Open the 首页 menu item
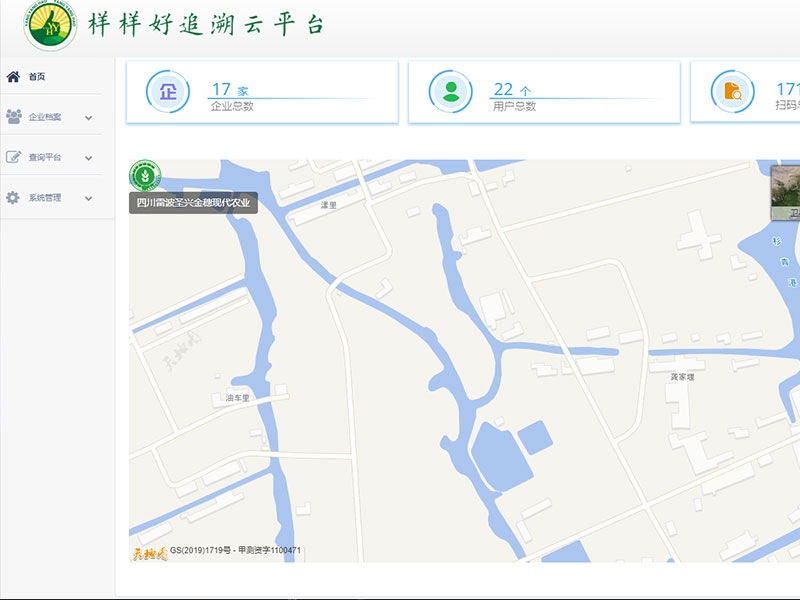The width and height of the screenshot is (800, 600). coord(37,77)
